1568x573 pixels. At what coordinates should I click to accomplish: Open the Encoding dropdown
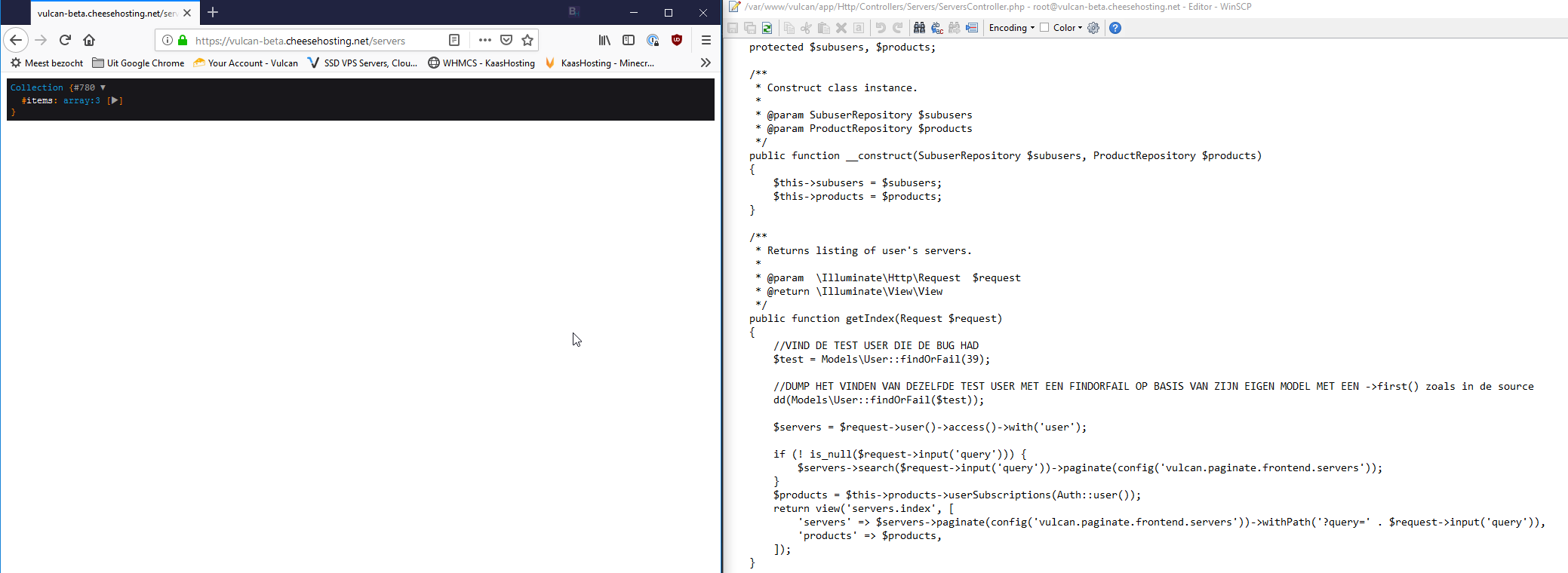pyautogui.click(x=1011, y=28)
